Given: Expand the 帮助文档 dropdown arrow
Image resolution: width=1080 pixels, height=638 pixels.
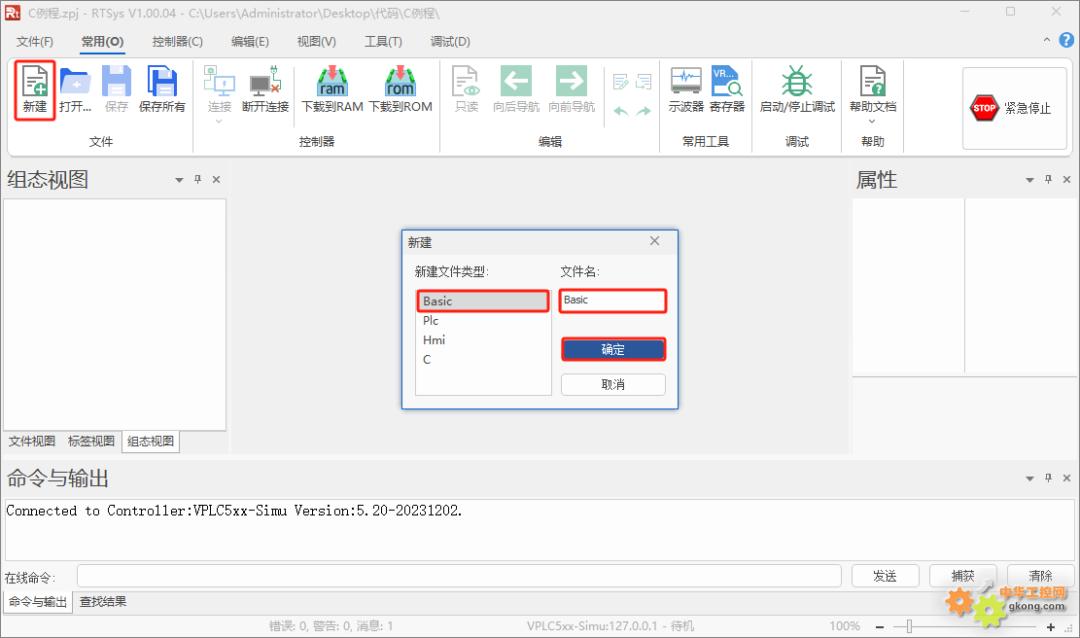Looking at the screenshot, I should [872, 122].
